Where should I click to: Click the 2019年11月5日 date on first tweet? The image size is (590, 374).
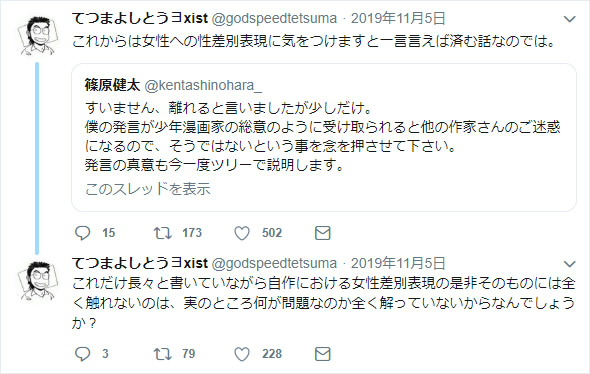pos(398,18)
